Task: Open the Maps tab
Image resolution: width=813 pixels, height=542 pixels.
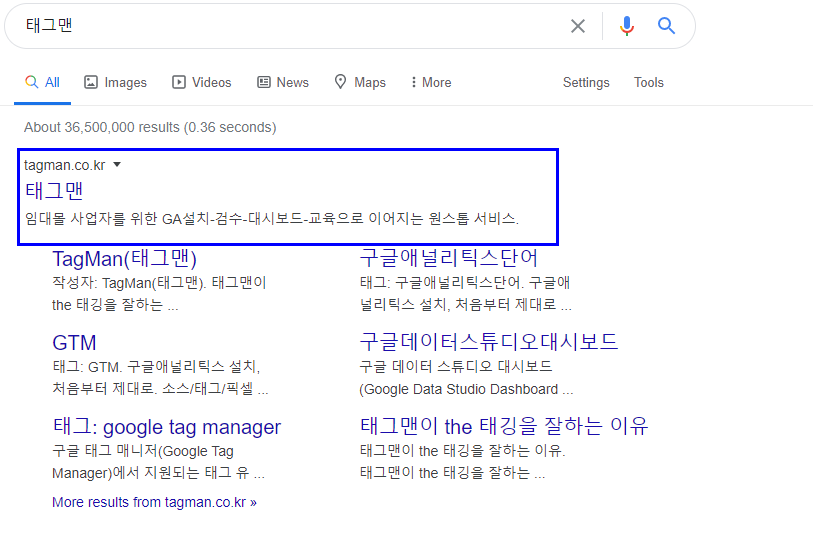Action: [x=360, y=82]
